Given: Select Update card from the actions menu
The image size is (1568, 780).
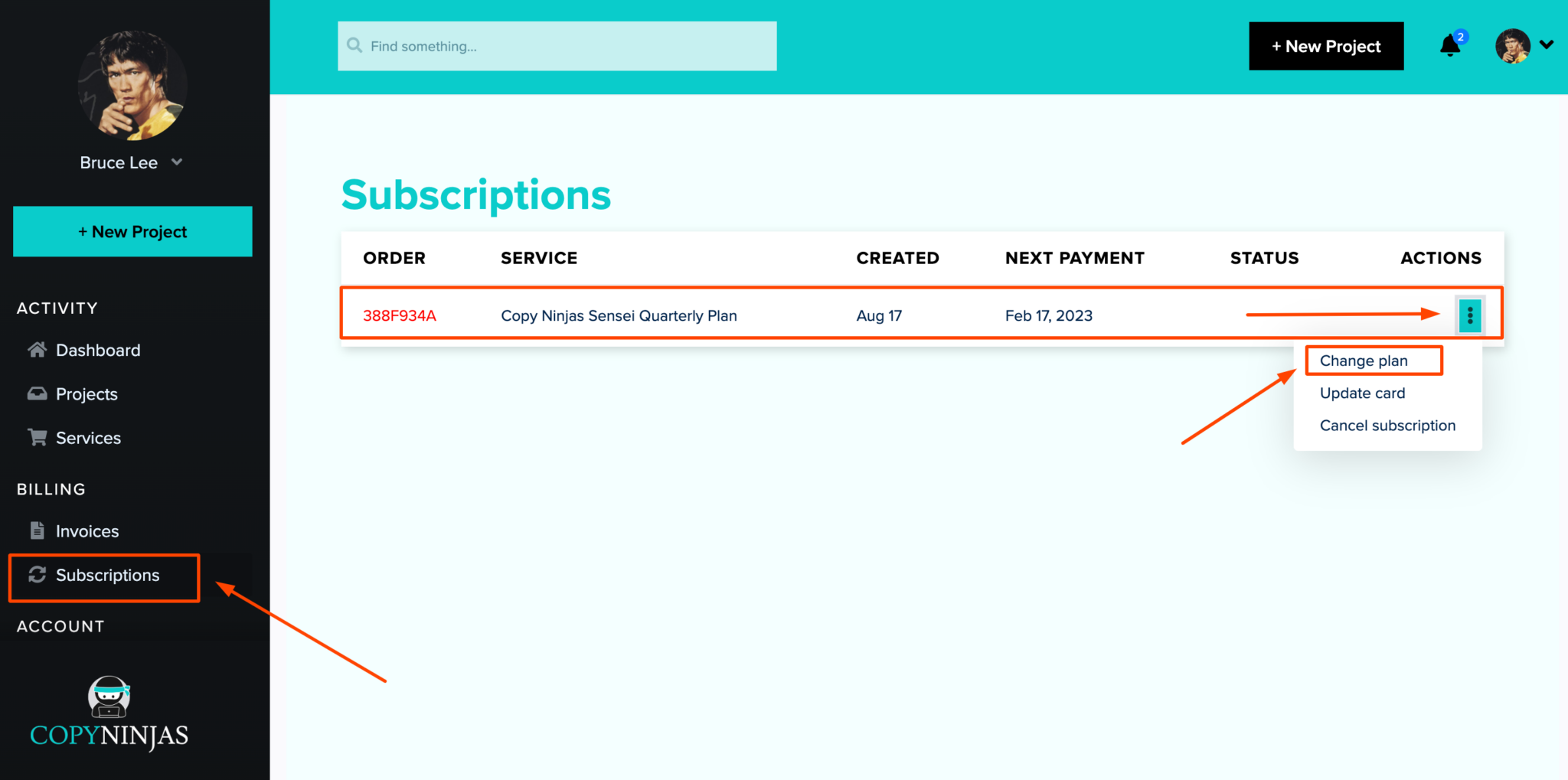Looking at the screenshot, I should (1362, 393).
